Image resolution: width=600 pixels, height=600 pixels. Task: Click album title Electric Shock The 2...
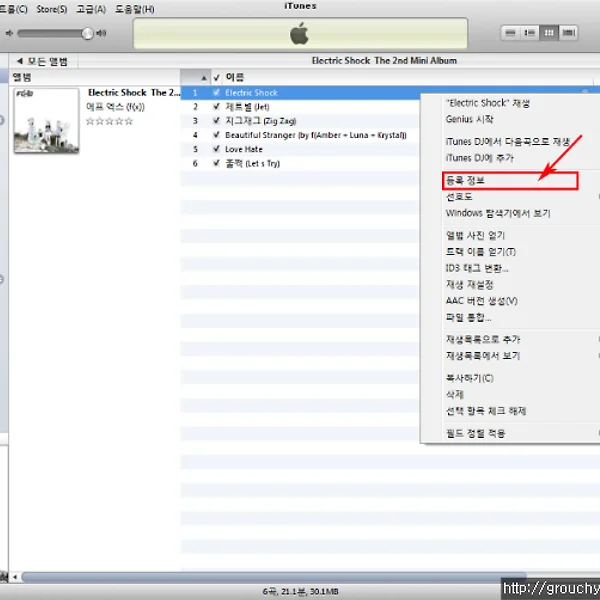[x=134, y=93]
